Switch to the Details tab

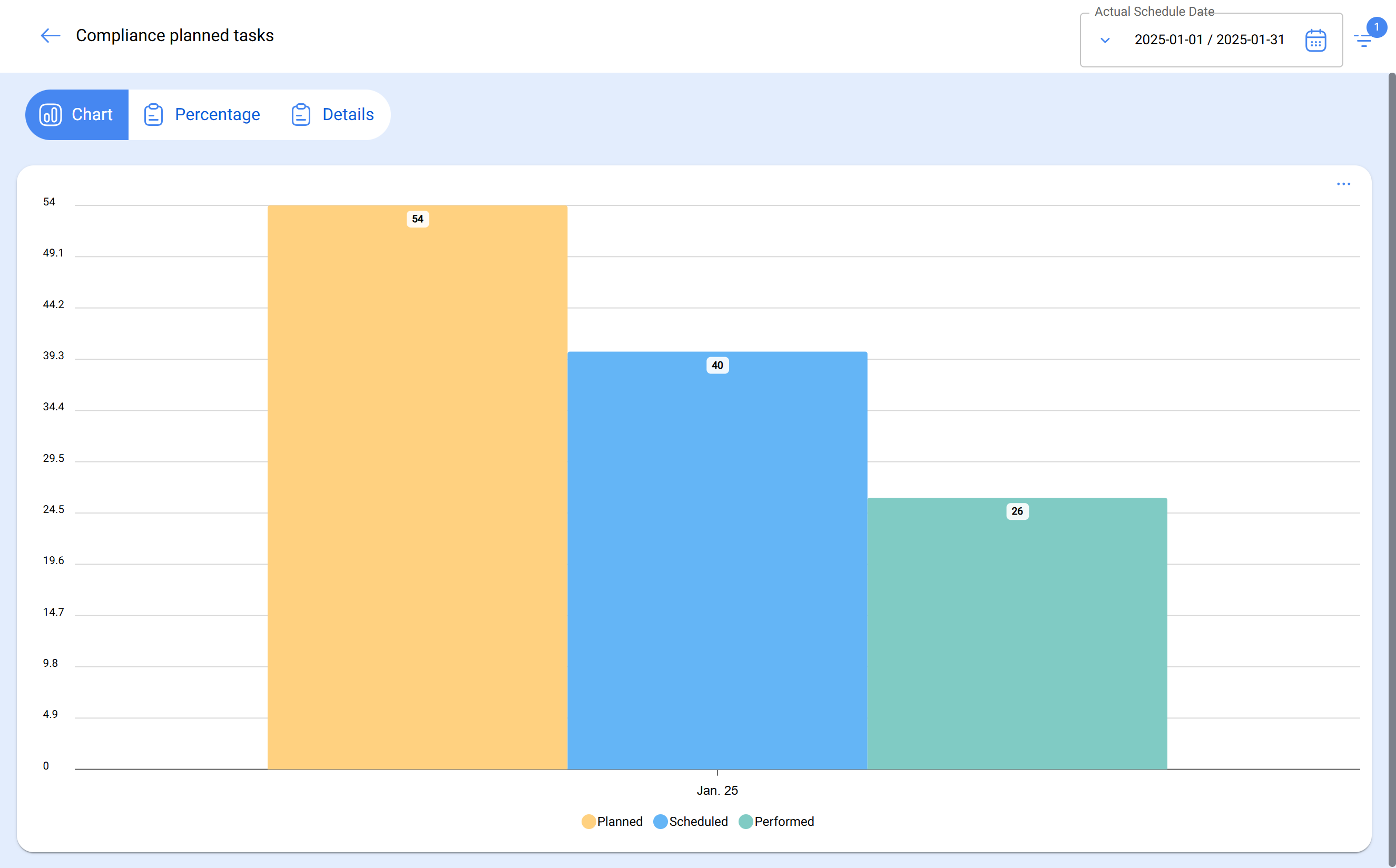348,115
